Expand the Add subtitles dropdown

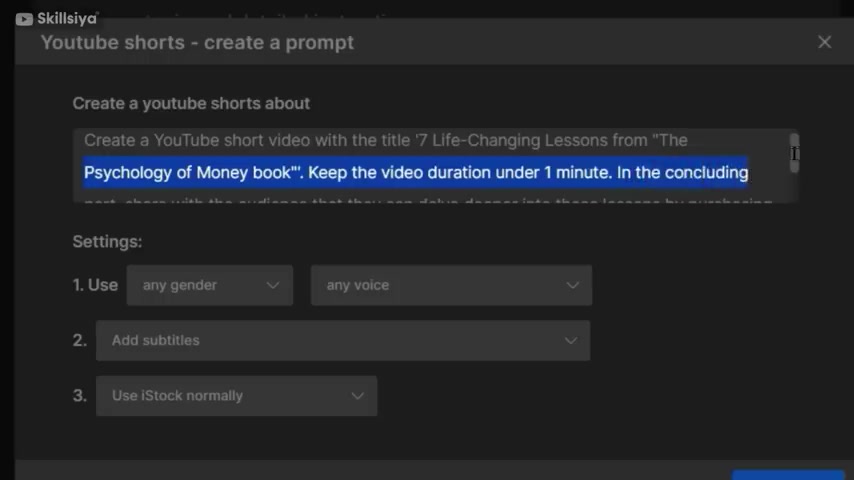(343, 341)
